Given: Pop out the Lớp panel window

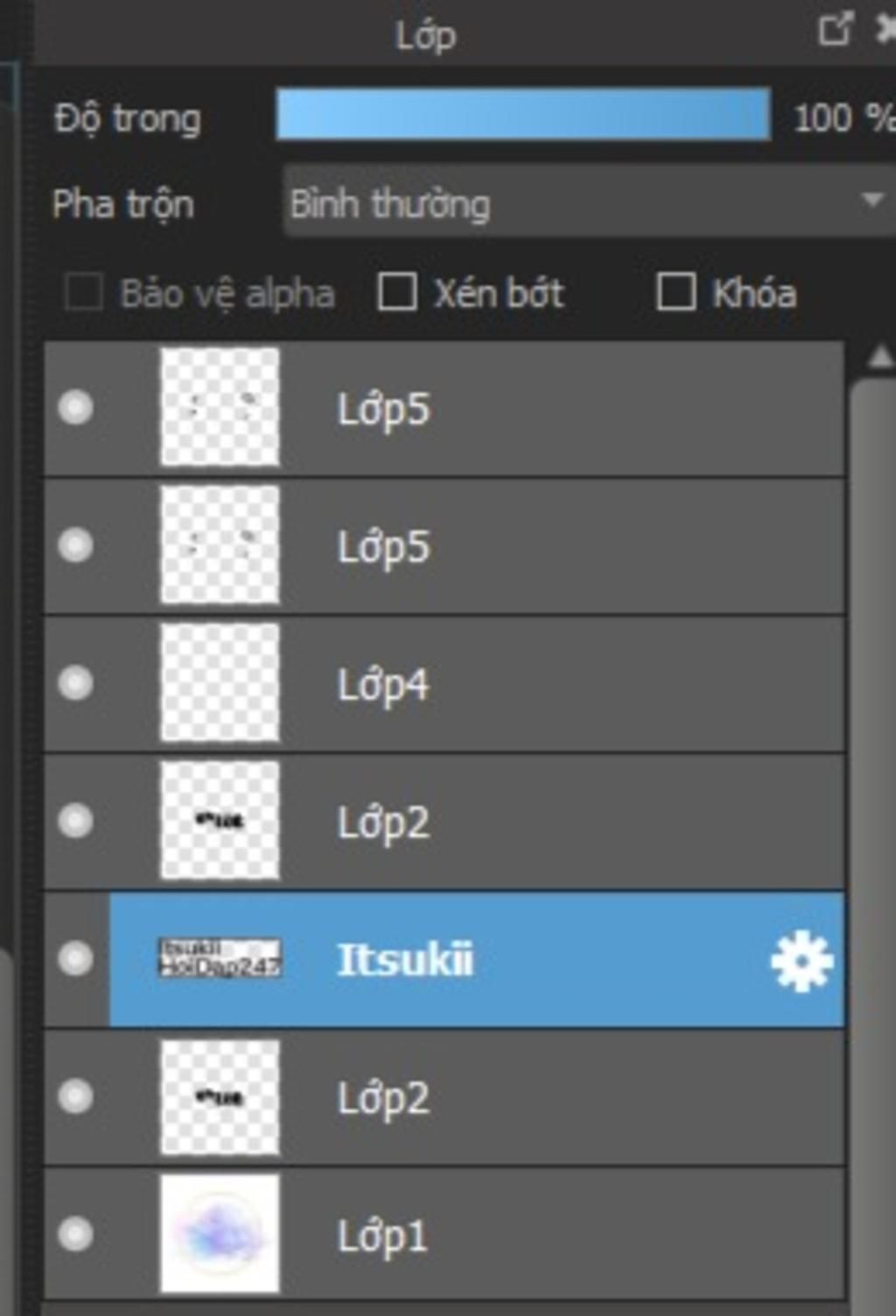Looking at the screenshot, I should [835, 31].
